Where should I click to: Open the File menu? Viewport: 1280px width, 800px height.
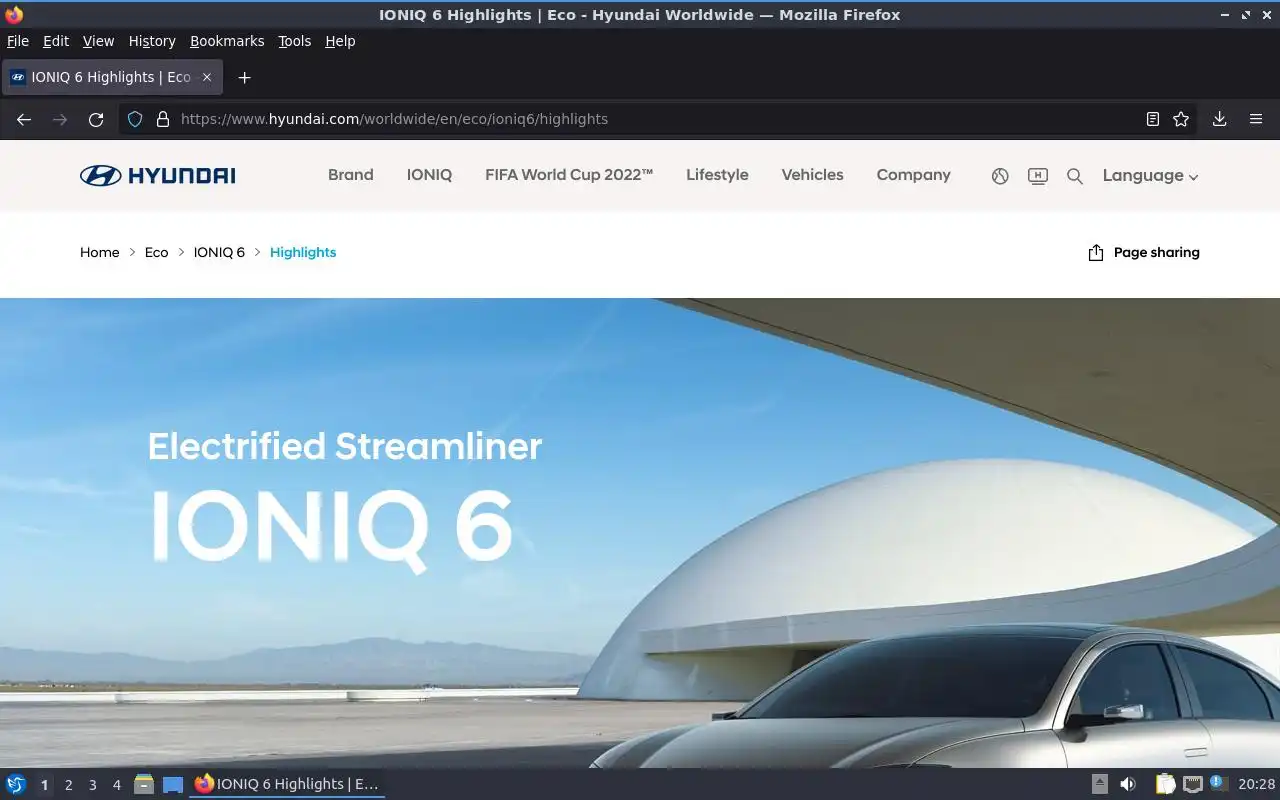pyautogui.click(x=18, y=41)
